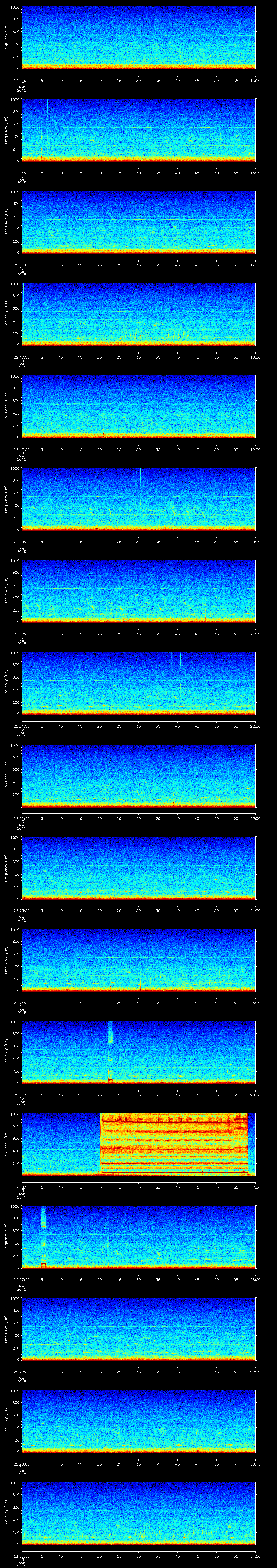The image size is (277, 1568).
Task: Click the 26:00 end time label
Action: click(x=256, y=1095)
